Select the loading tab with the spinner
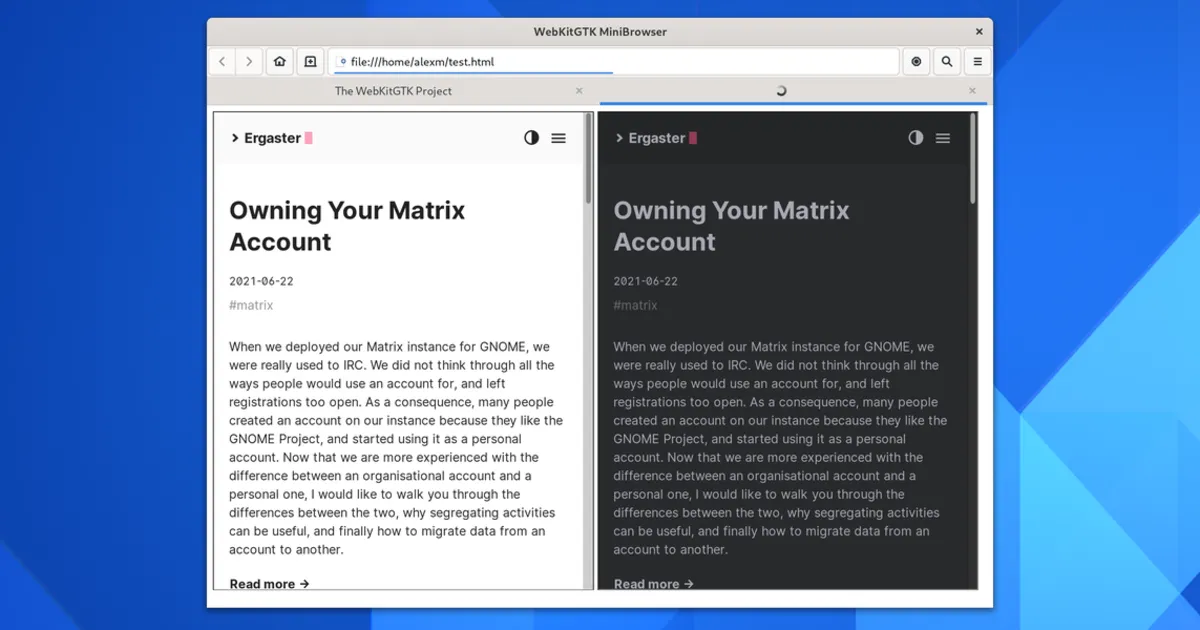The width and height of the screenshot is (1200, 630). (x=781, y=91)
